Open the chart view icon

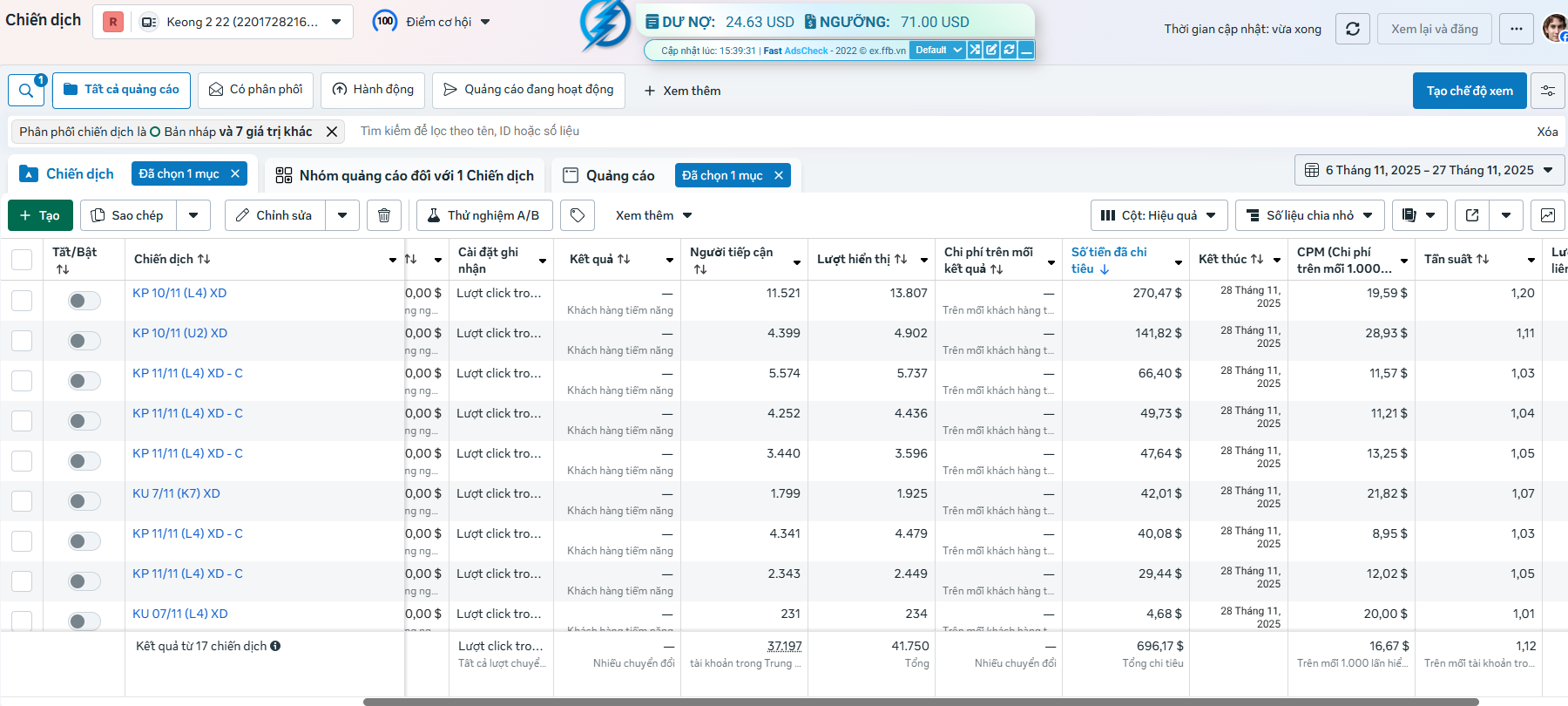pos(1548,215)
